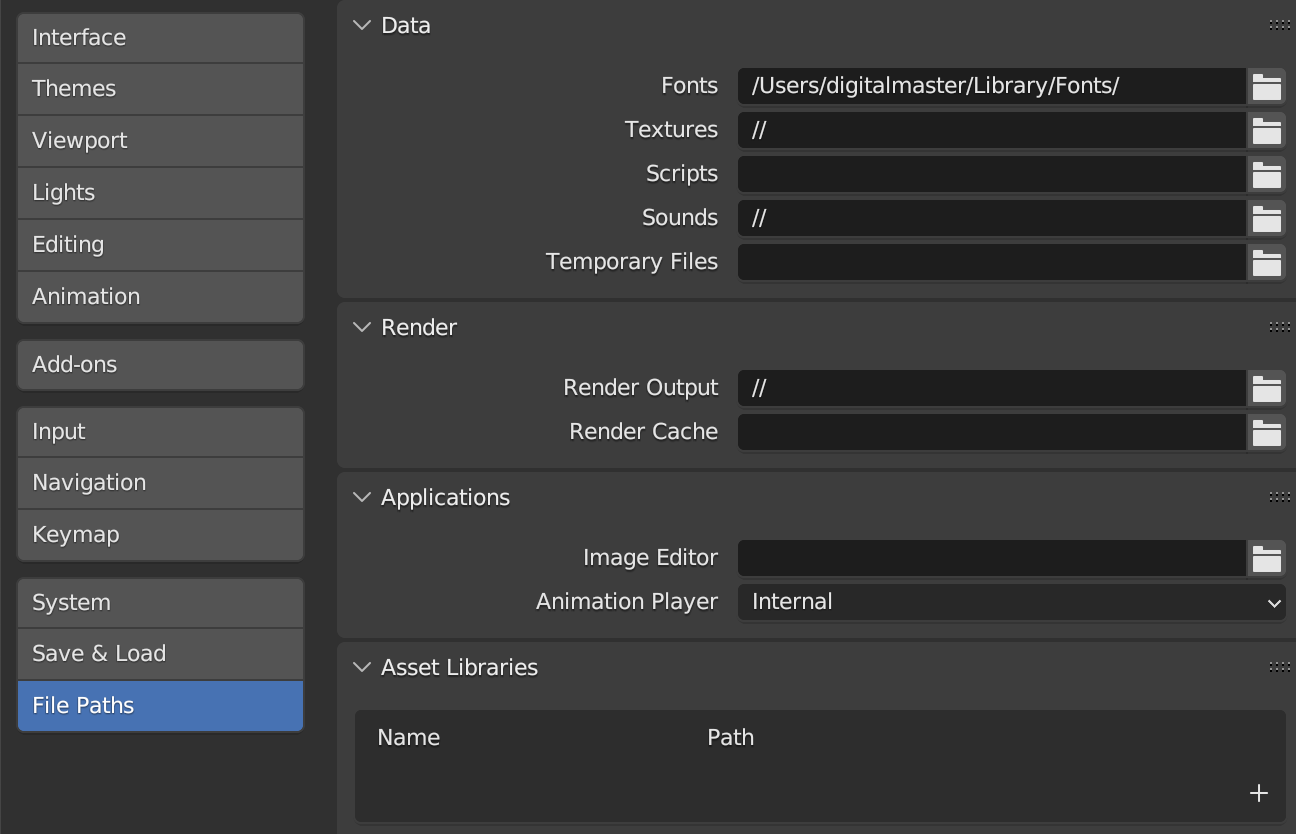Add a new asset library with the plus button

point(1258,793)
